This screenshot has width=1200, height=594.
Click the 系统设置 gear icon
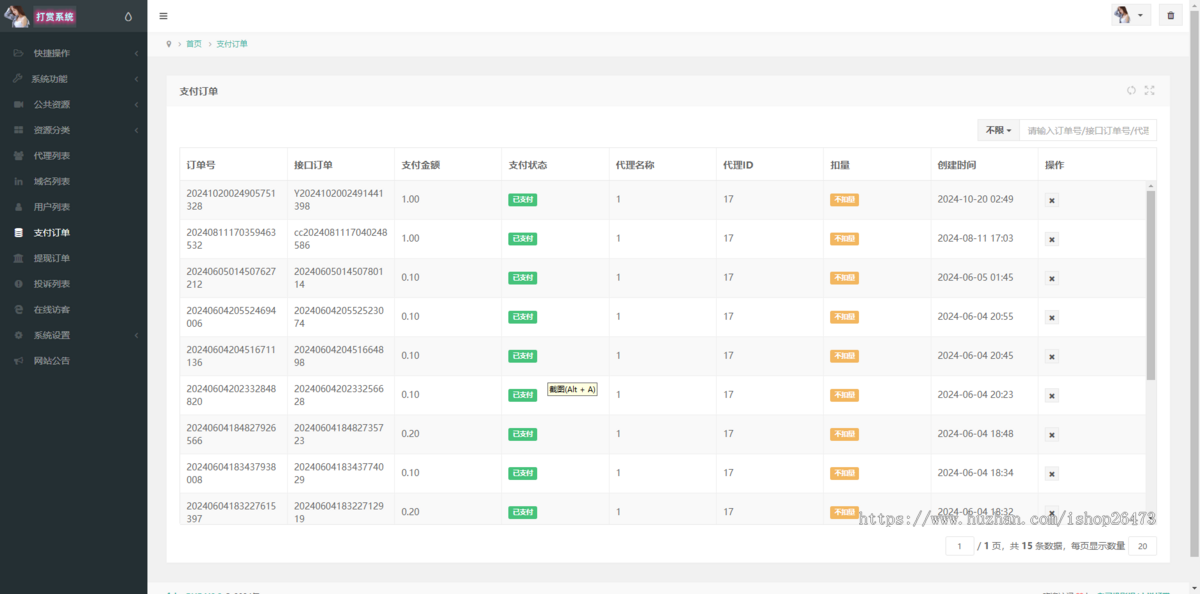[x=19, y=335]
